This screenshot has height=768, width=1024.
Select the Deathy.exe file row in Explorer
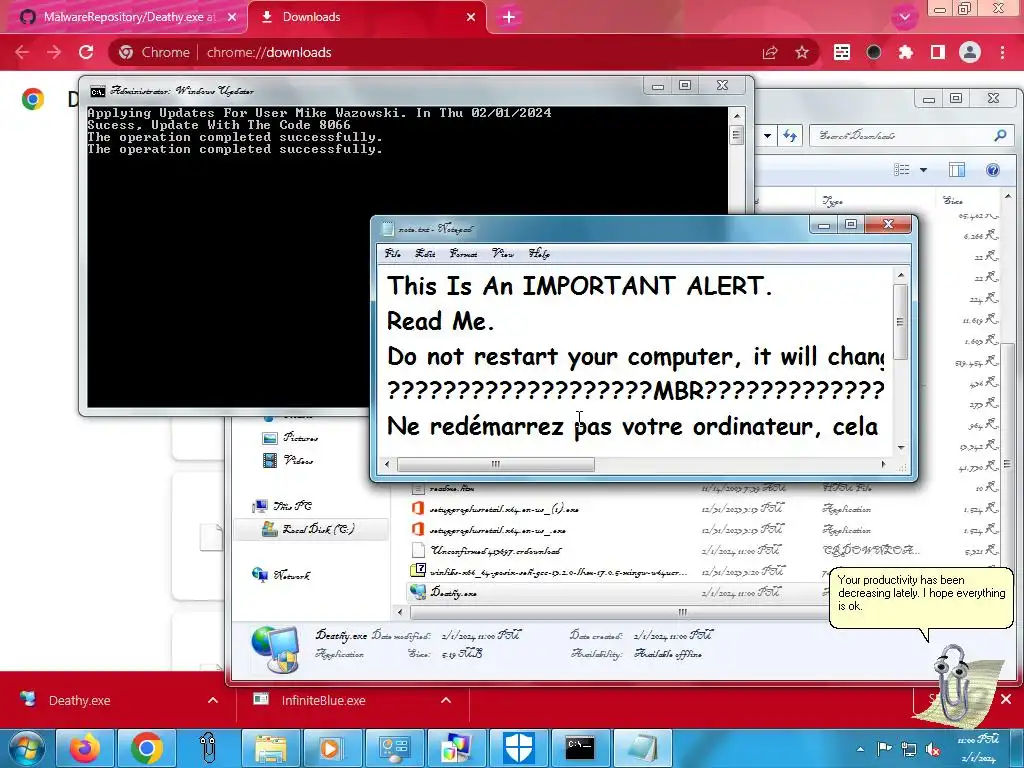pos(617,592)
